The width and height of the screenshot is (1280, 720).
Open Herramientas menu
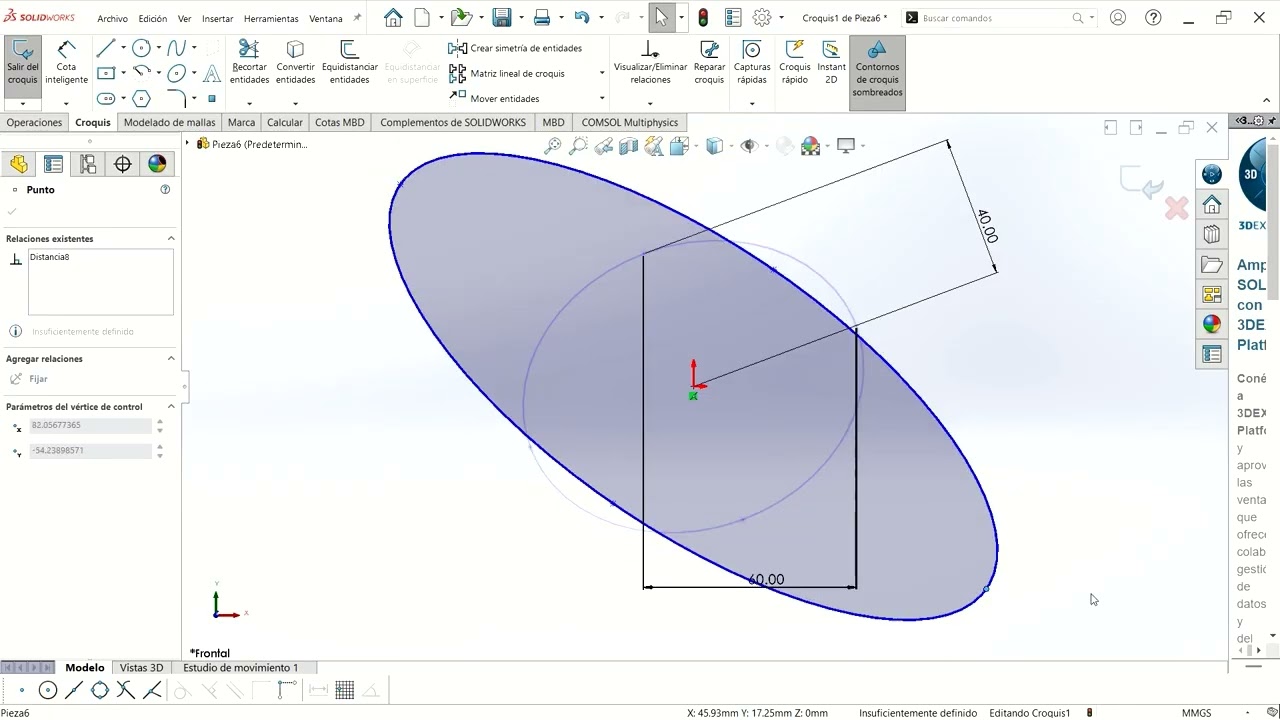(x=271, y=19)
